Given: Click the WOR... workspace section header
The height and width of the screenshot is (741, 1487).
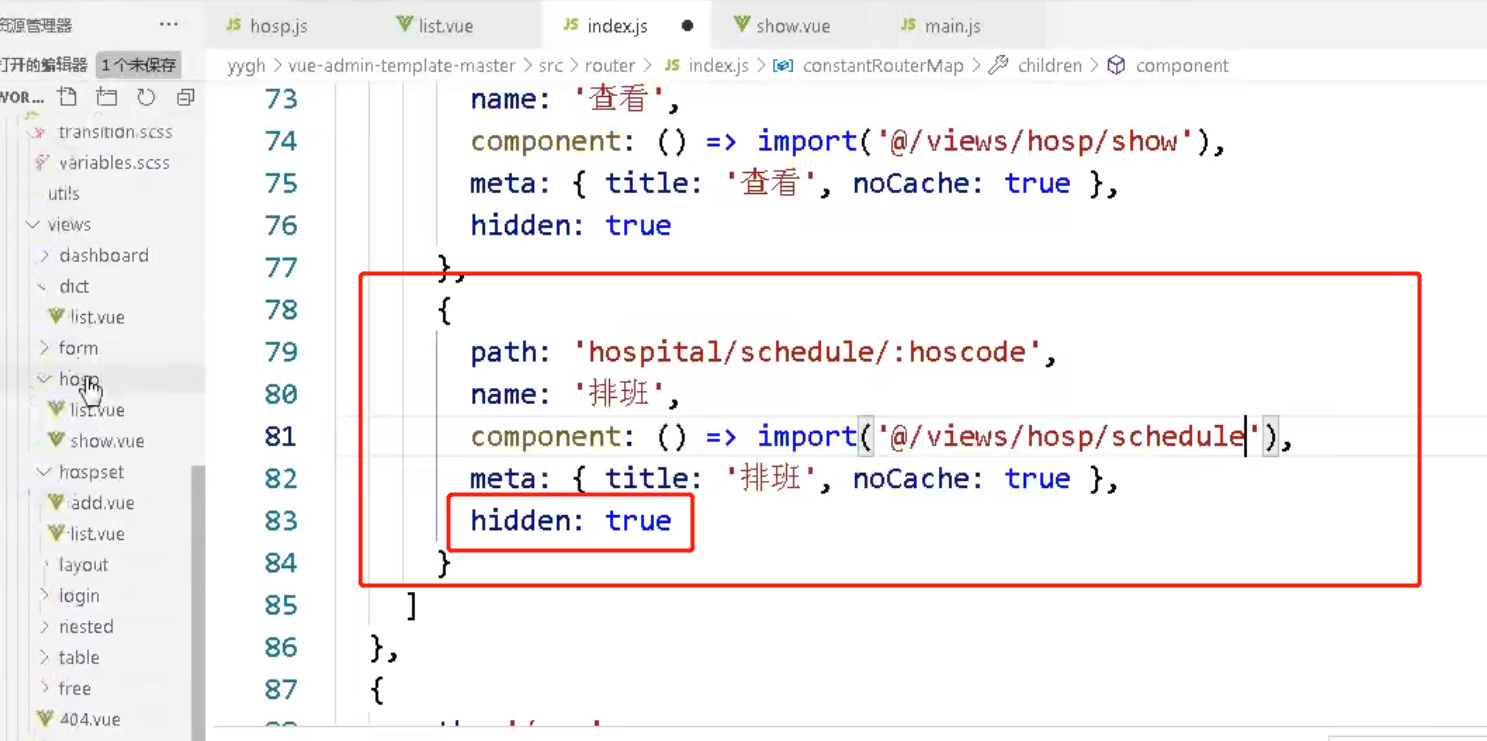Looking at the screenshot, I should pyautogui.click(x=22, y=97).
